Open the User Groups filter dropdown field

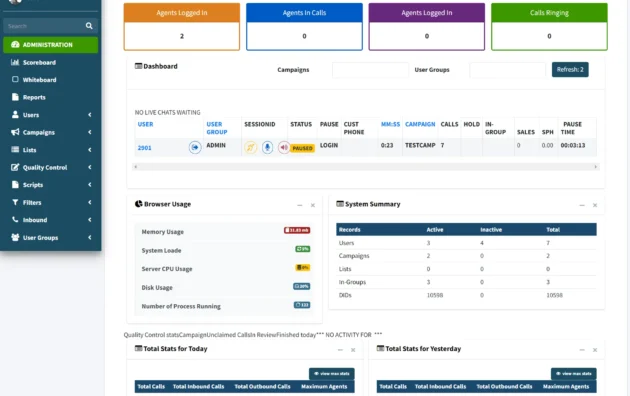click(x=507, y=70)
